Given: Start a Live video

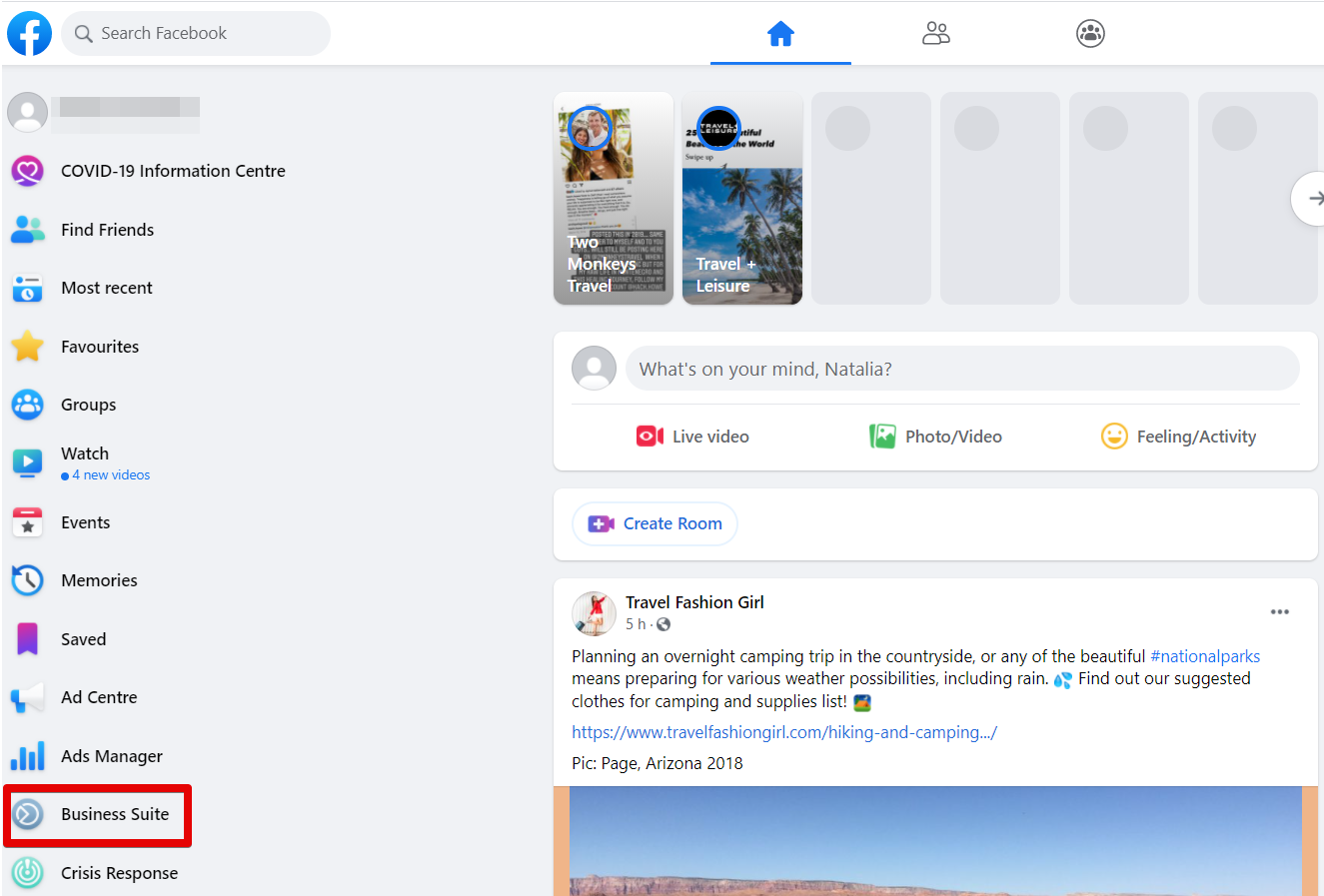Looking at the screenshot, I should pos(692,436).
